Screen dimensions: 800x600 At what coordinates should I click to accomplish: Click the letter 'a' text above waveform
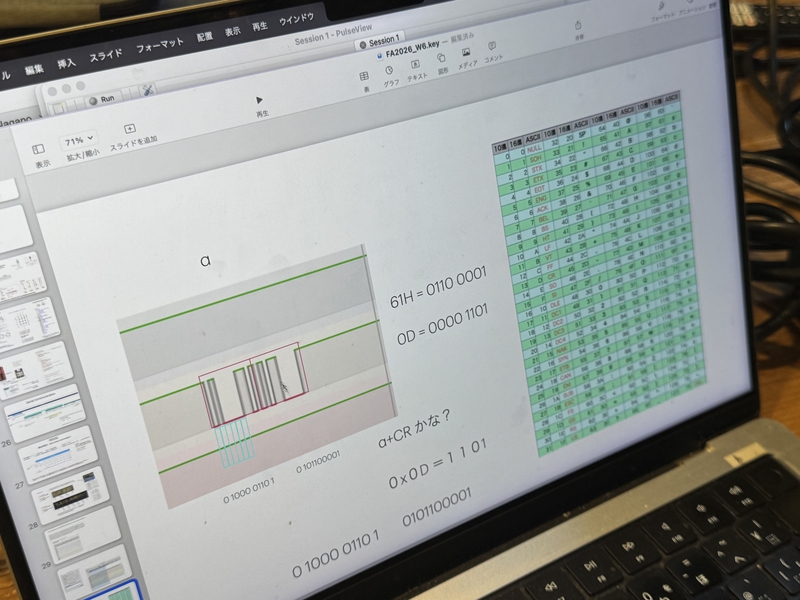[205, 261]
